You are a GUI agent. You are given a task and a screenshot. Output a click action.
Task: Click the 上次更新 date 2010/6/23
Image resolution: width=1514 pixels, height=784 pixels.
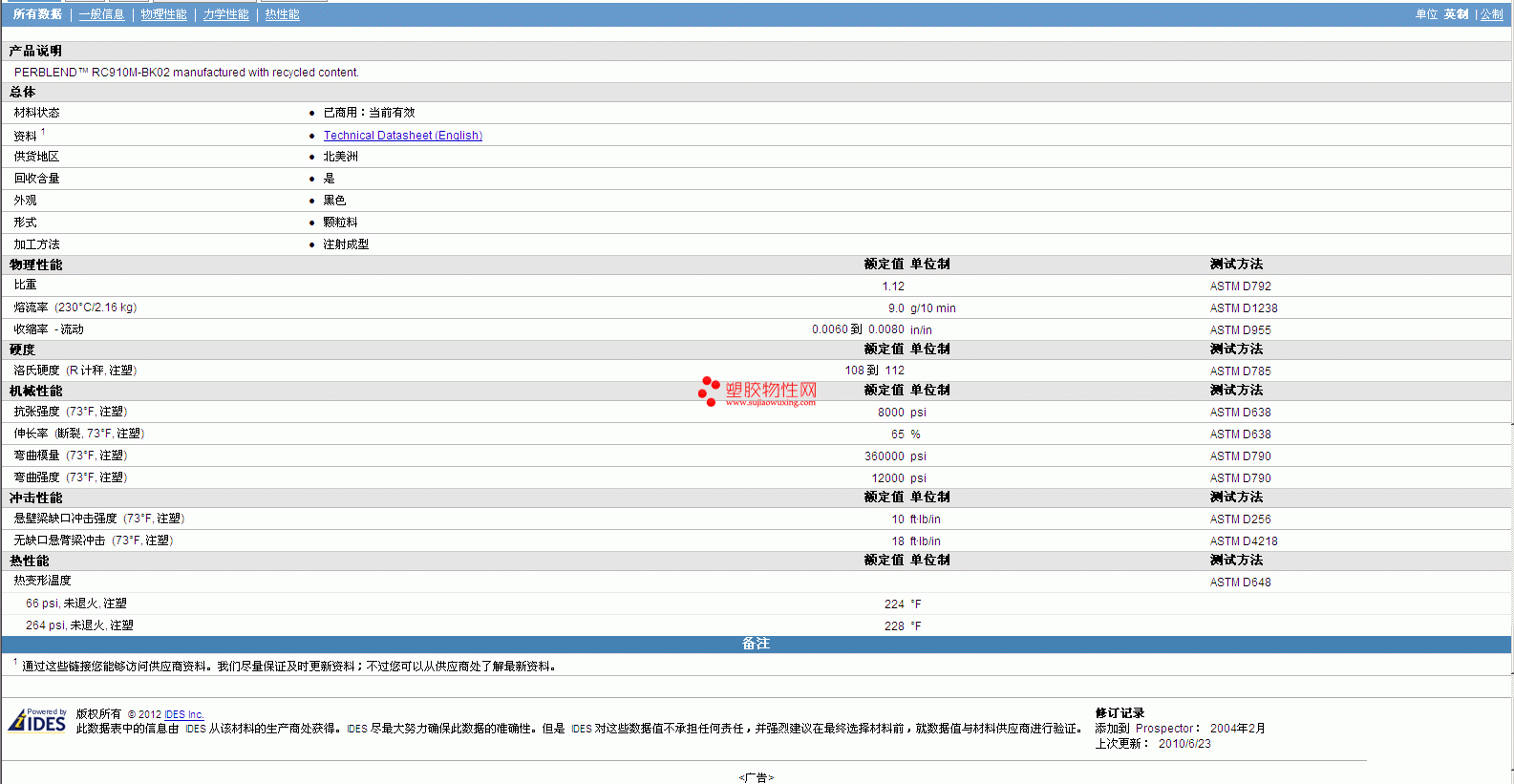(1184, 744)
